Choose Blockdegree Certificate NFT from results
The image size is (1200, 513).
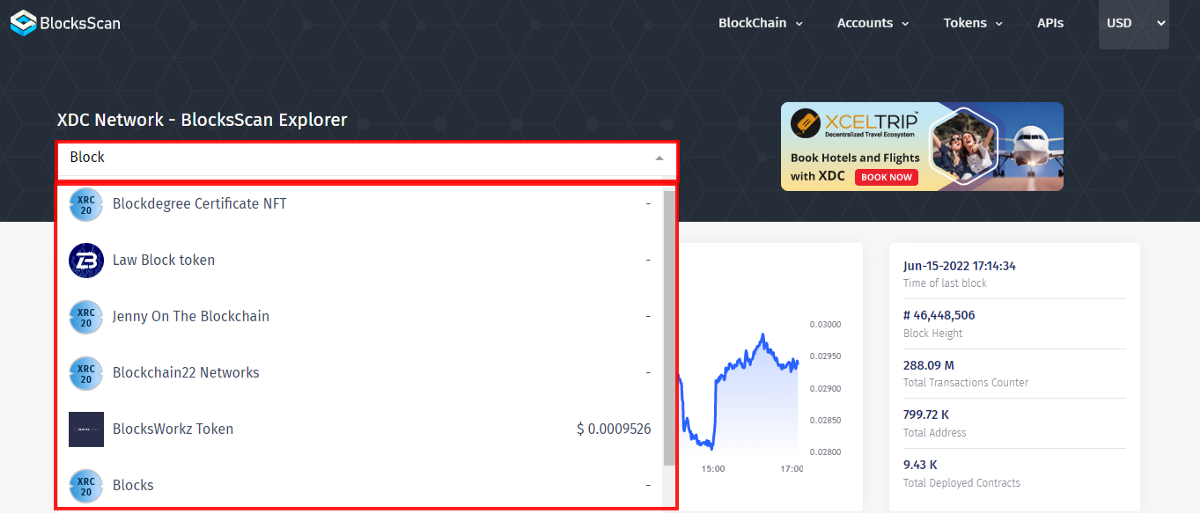click(360, 204)
